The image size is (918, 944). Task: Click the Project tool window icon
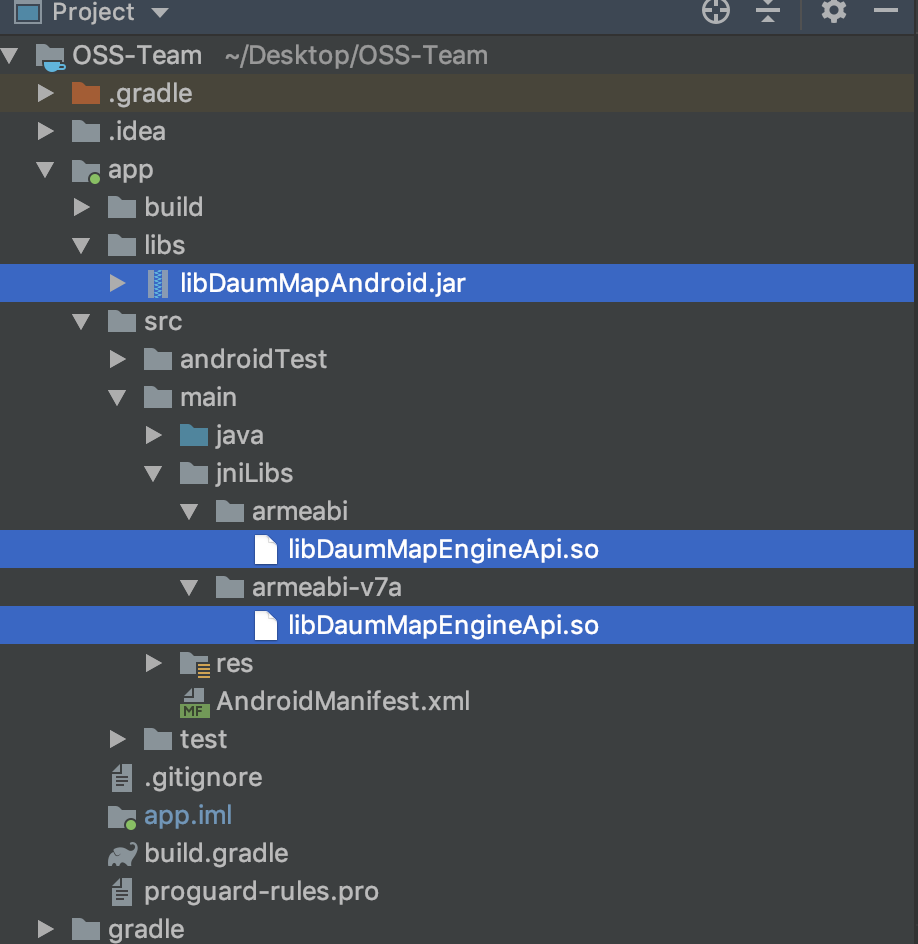click(28, 12)
